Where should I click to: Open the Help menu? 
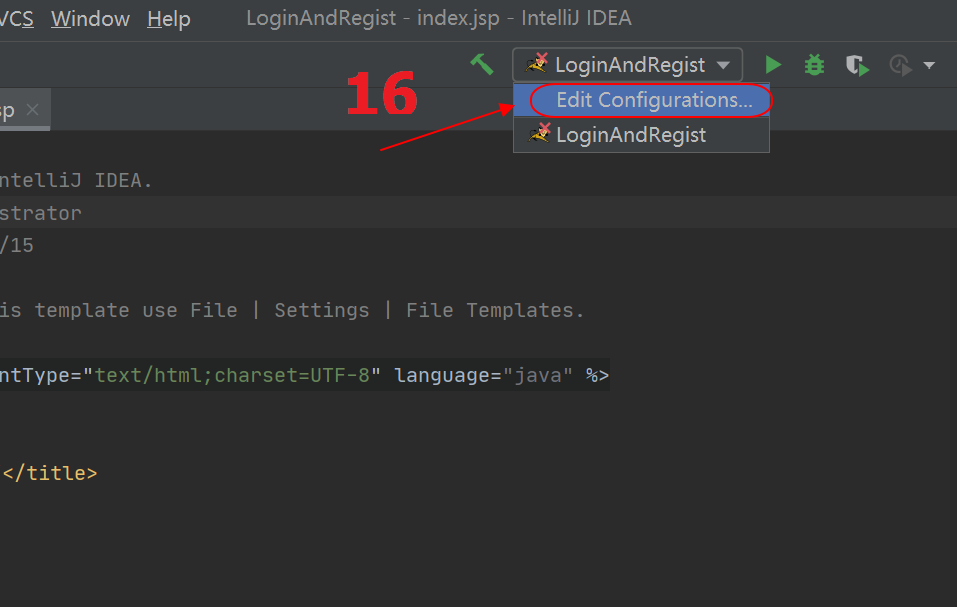[x=168, y=18]
